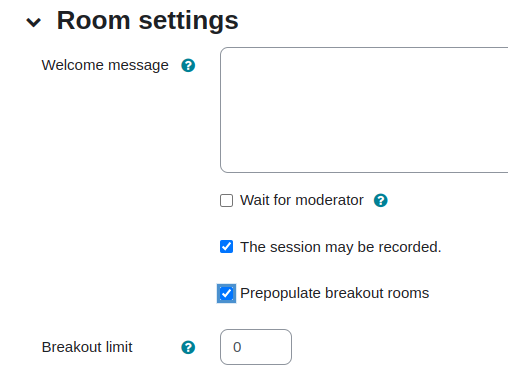Enable the Wait for moderator checkbox
Image resolution: width=508 pixels, height=377 pixels.
[x=226, y=201]
